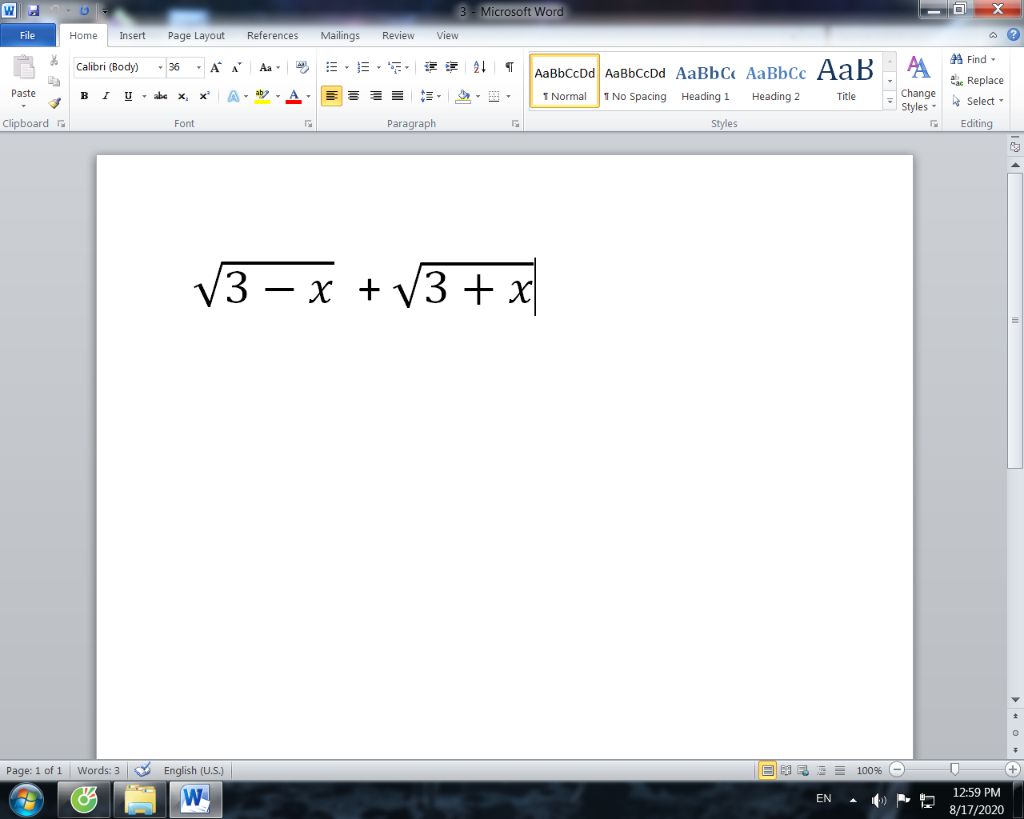1024x819 pixels.
Task: Click the Select button
Action: click(x=977, y=101)
